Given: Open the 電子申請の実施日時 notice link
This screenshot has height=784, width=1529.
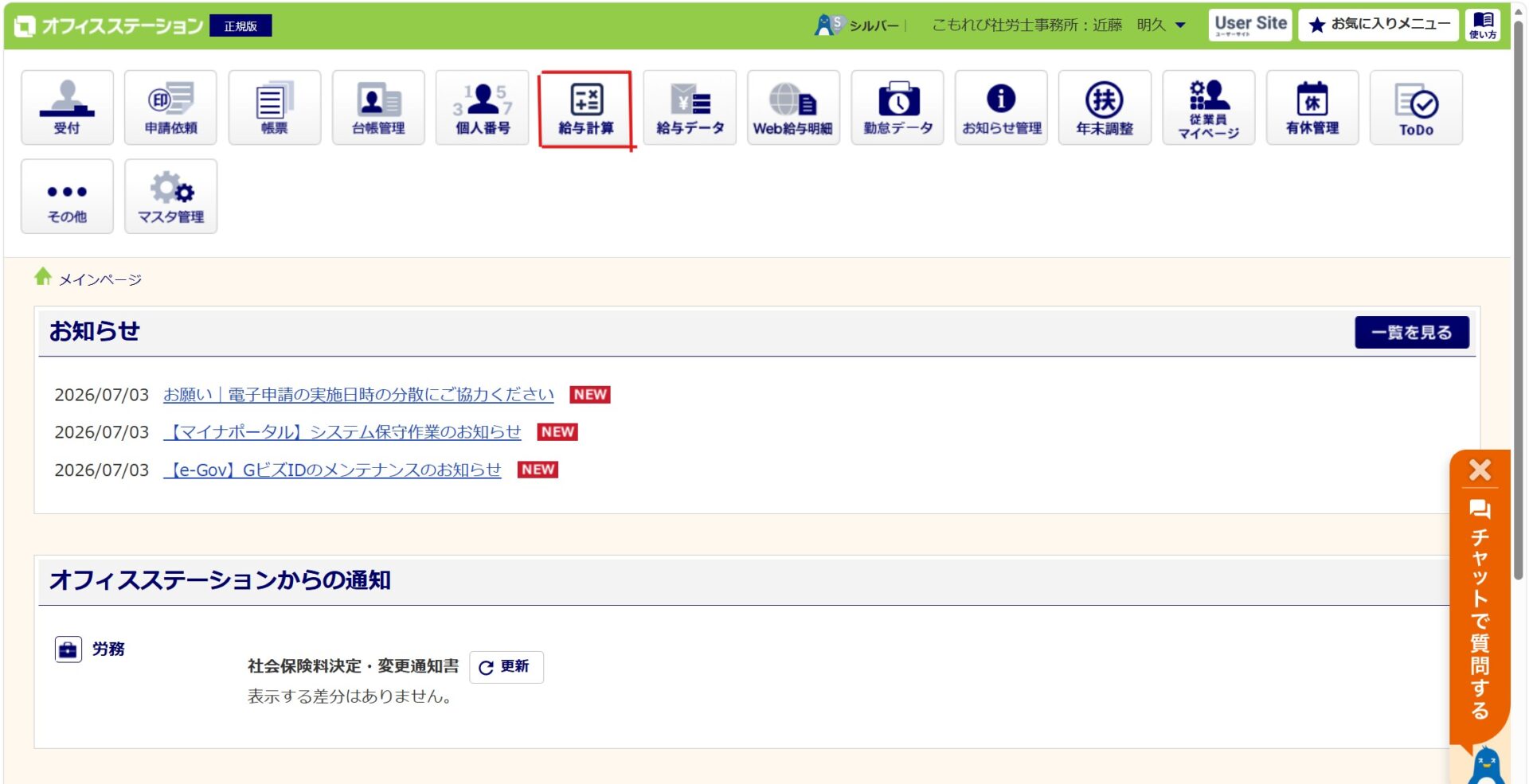Looking at the screenshot, I should (358, 395).
